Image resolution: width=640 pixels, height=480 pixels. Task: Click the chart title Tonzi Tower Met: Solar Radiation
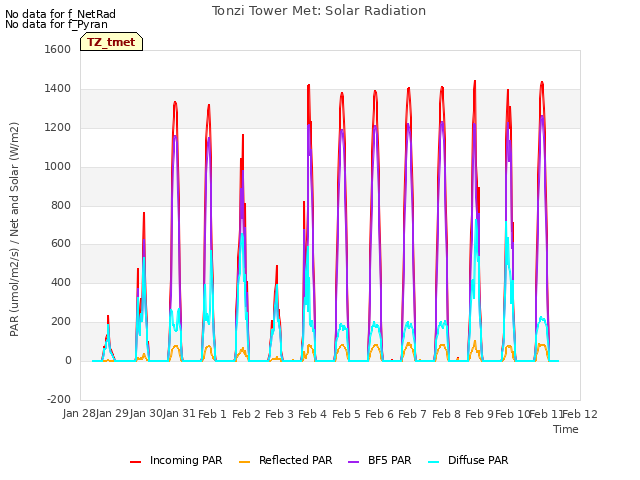coord(319,11)
